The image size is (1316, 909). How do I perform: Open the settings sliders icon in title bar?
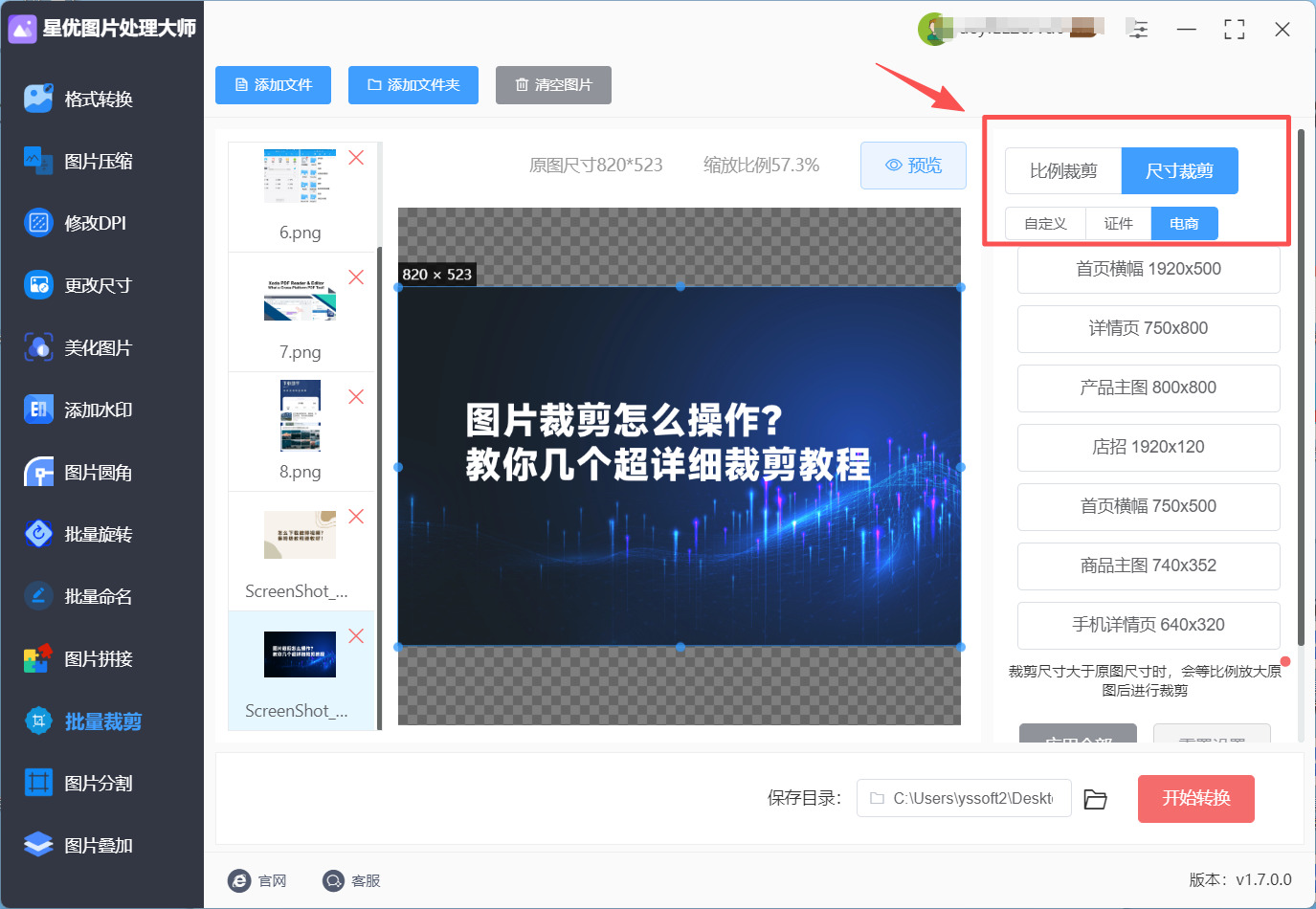click(1138, 29)
